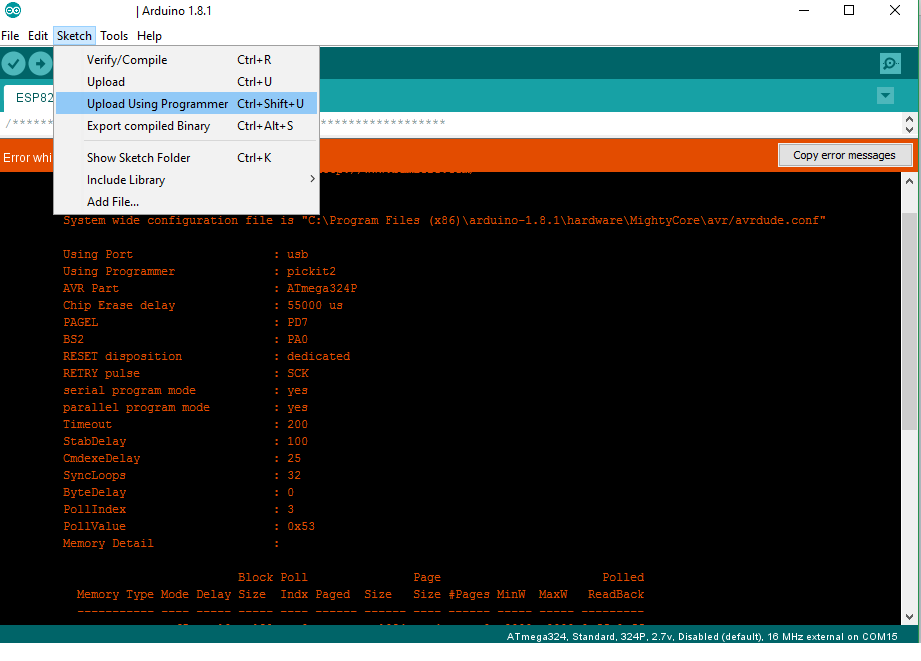Open the Edit menu
The height and width of the screenshot is (661, 921).
(x=38, y=36)
